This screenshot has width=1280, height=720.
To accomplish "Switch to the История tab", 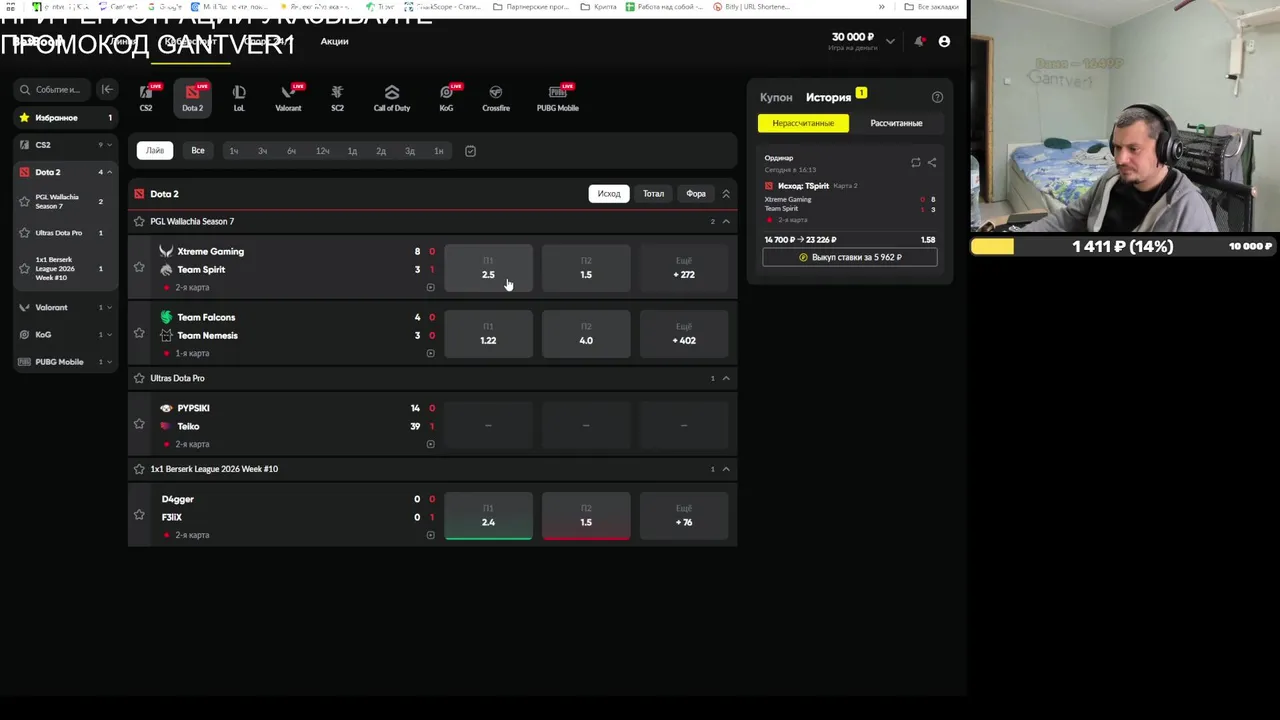I will point(828,97).
